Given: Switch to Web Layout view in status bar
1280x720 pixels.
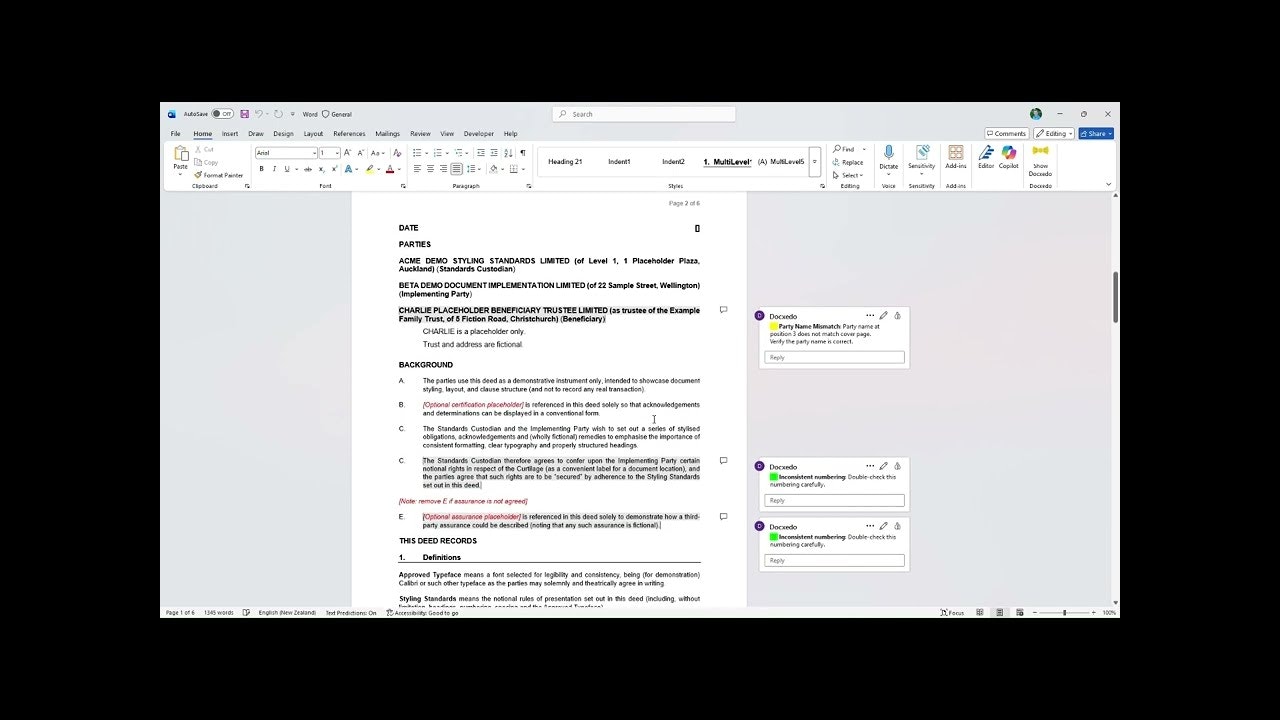Looking at the screenshot, I should [1019, 612].
